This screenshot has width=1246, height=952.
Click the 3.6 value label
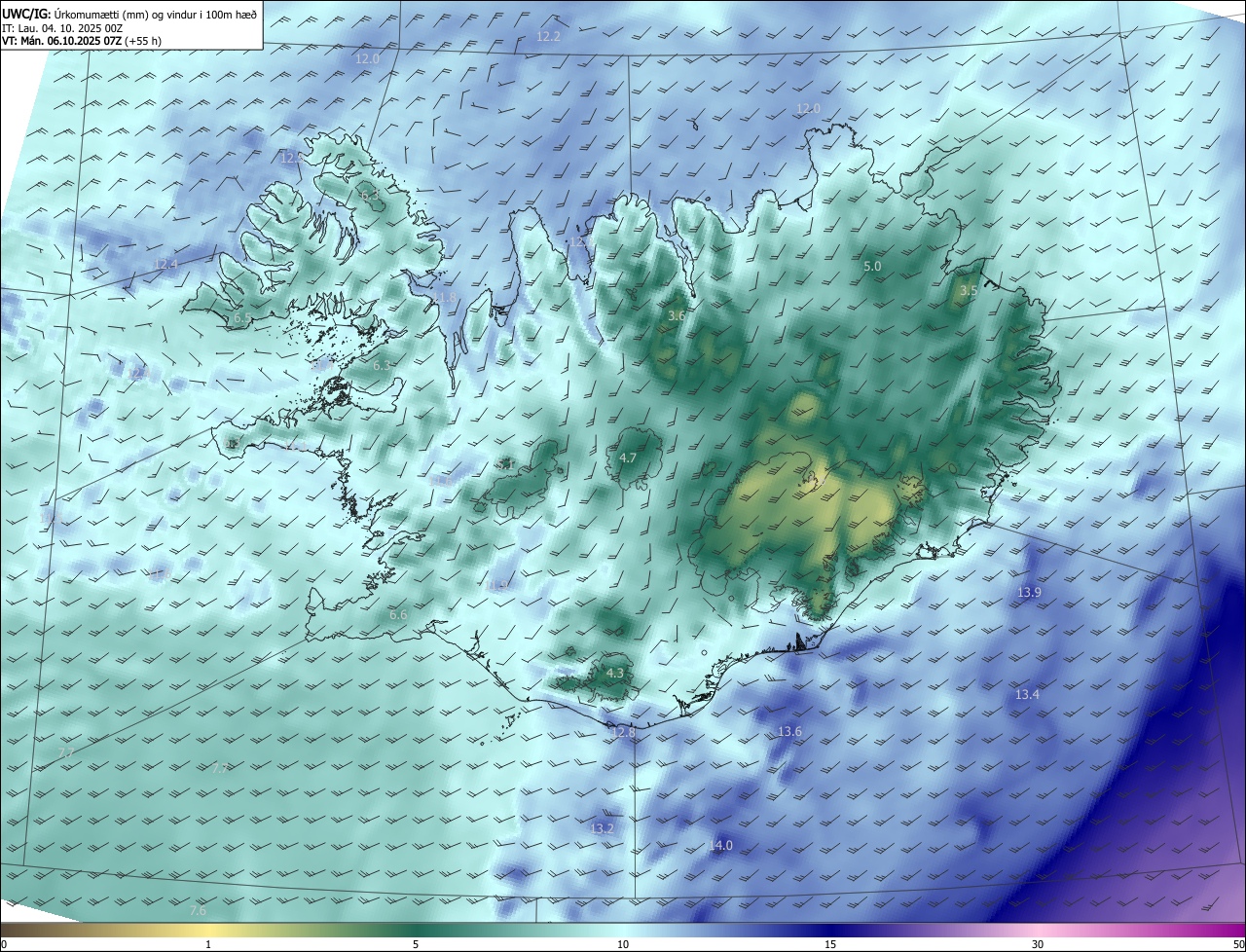[x=677, y=315]
